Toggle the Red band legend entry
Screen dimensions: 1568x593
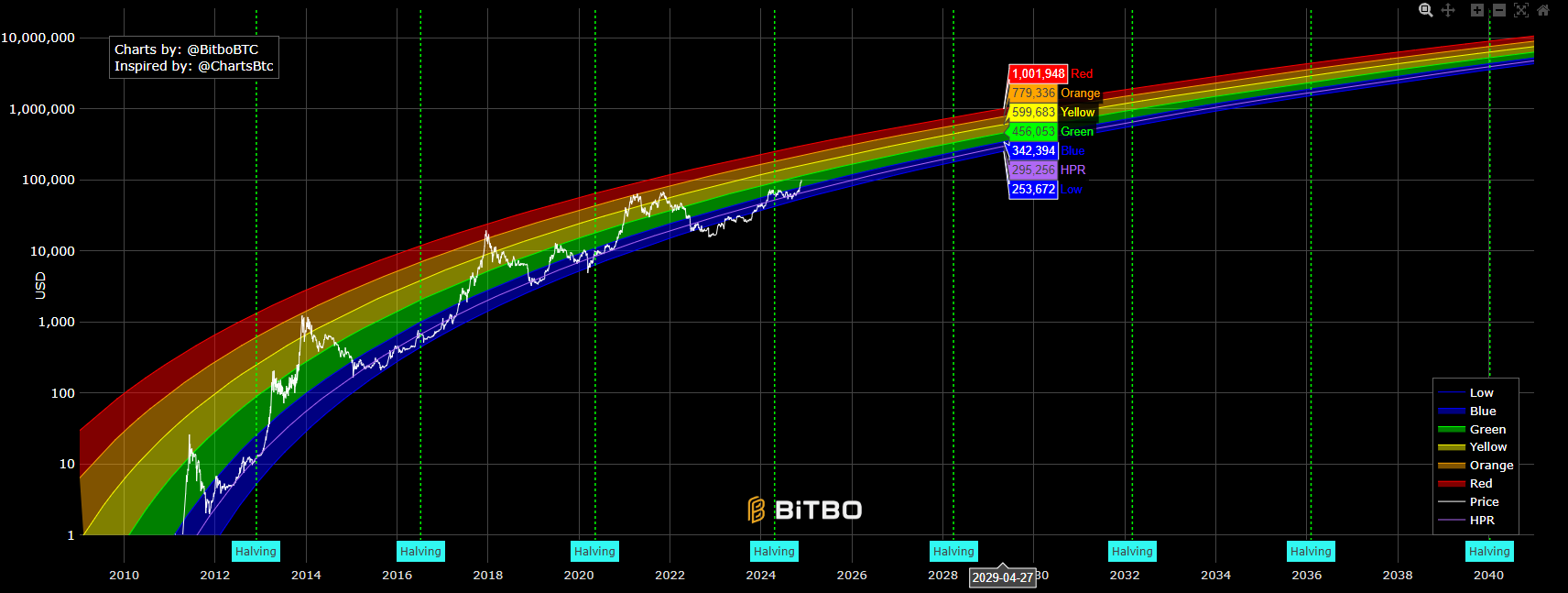(x=1475, y=484)
